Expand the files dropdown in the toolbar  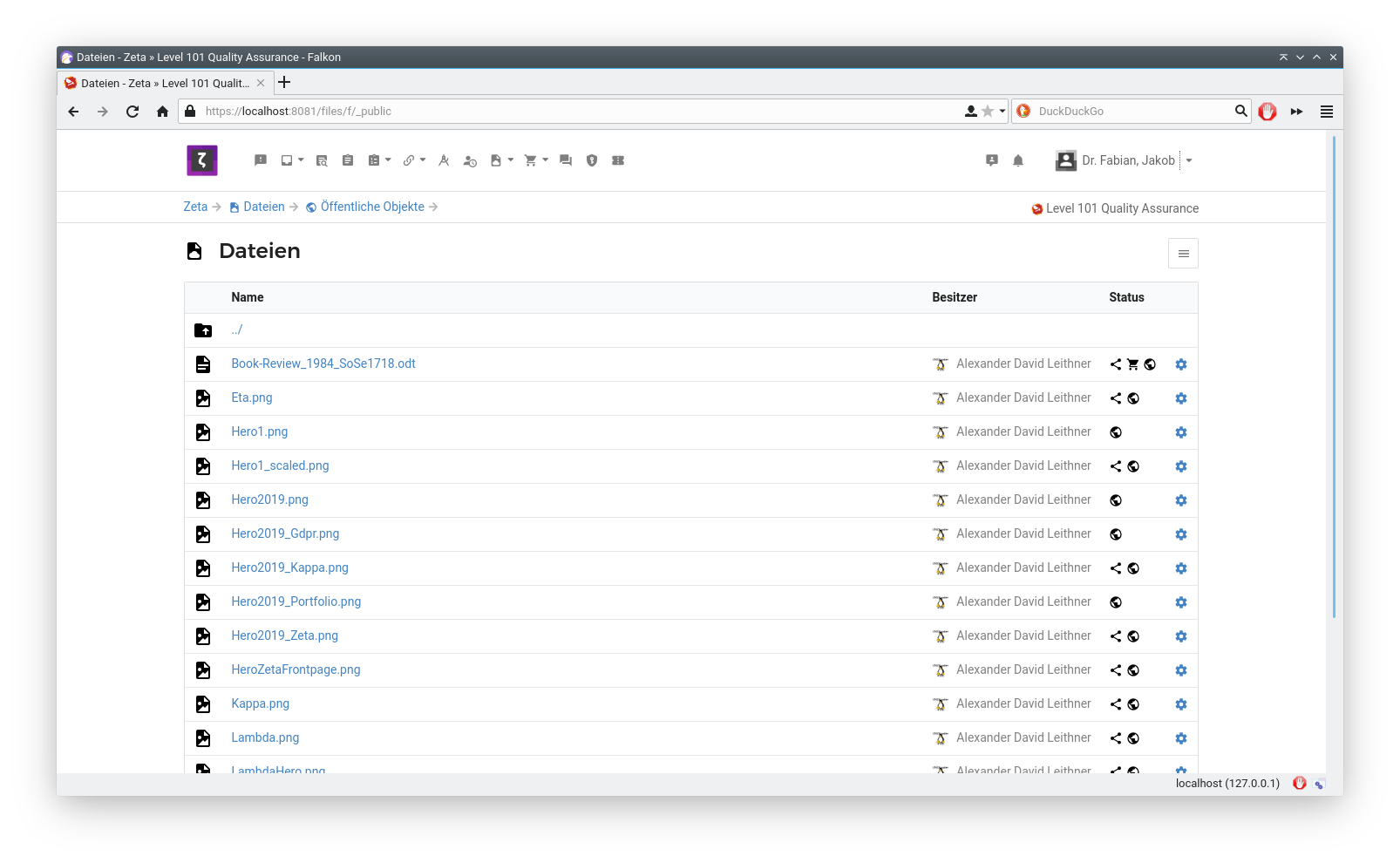tap(501, 160)
